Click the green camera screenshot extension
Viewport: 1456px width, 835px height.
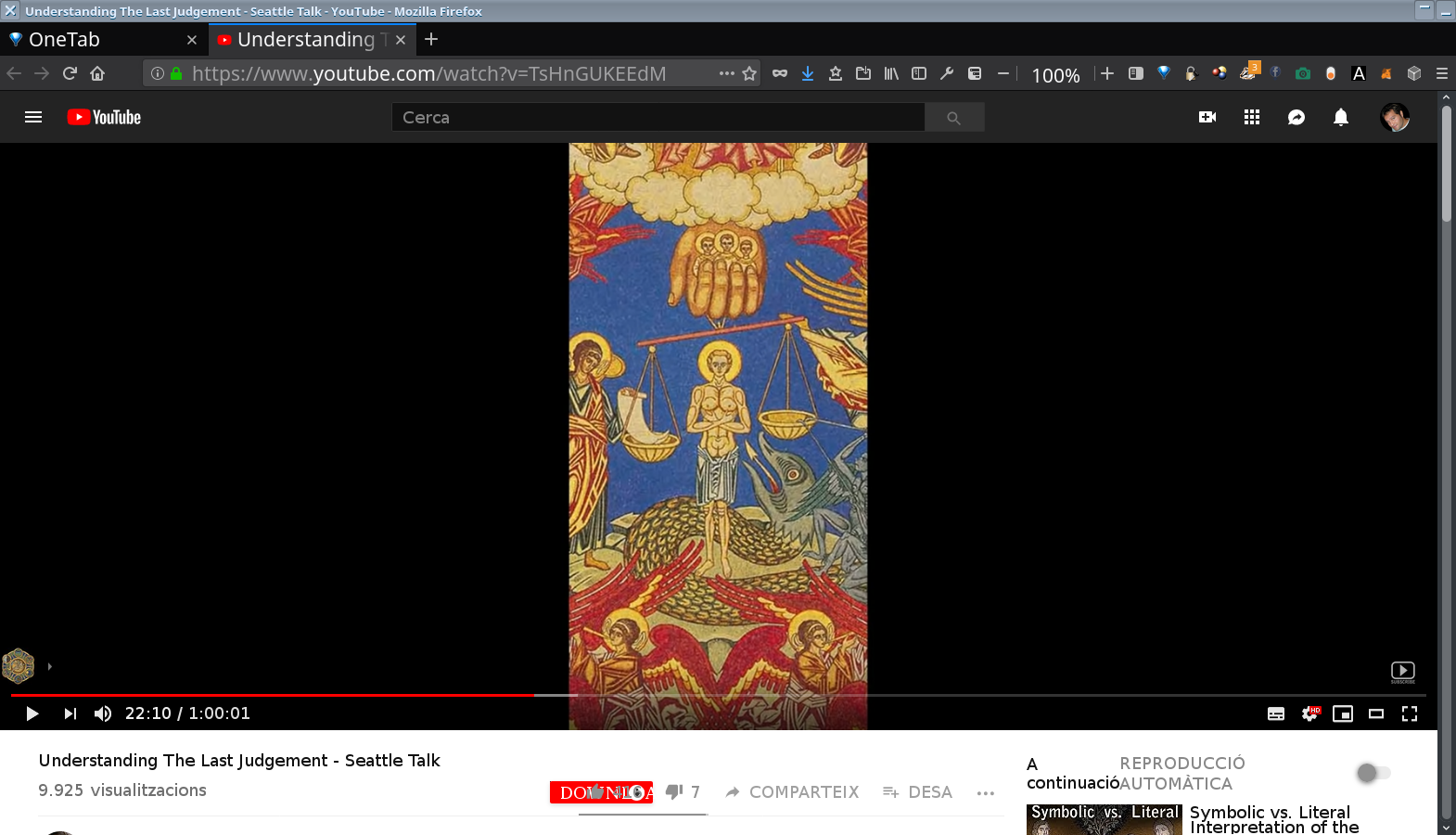pos(1303,73)
